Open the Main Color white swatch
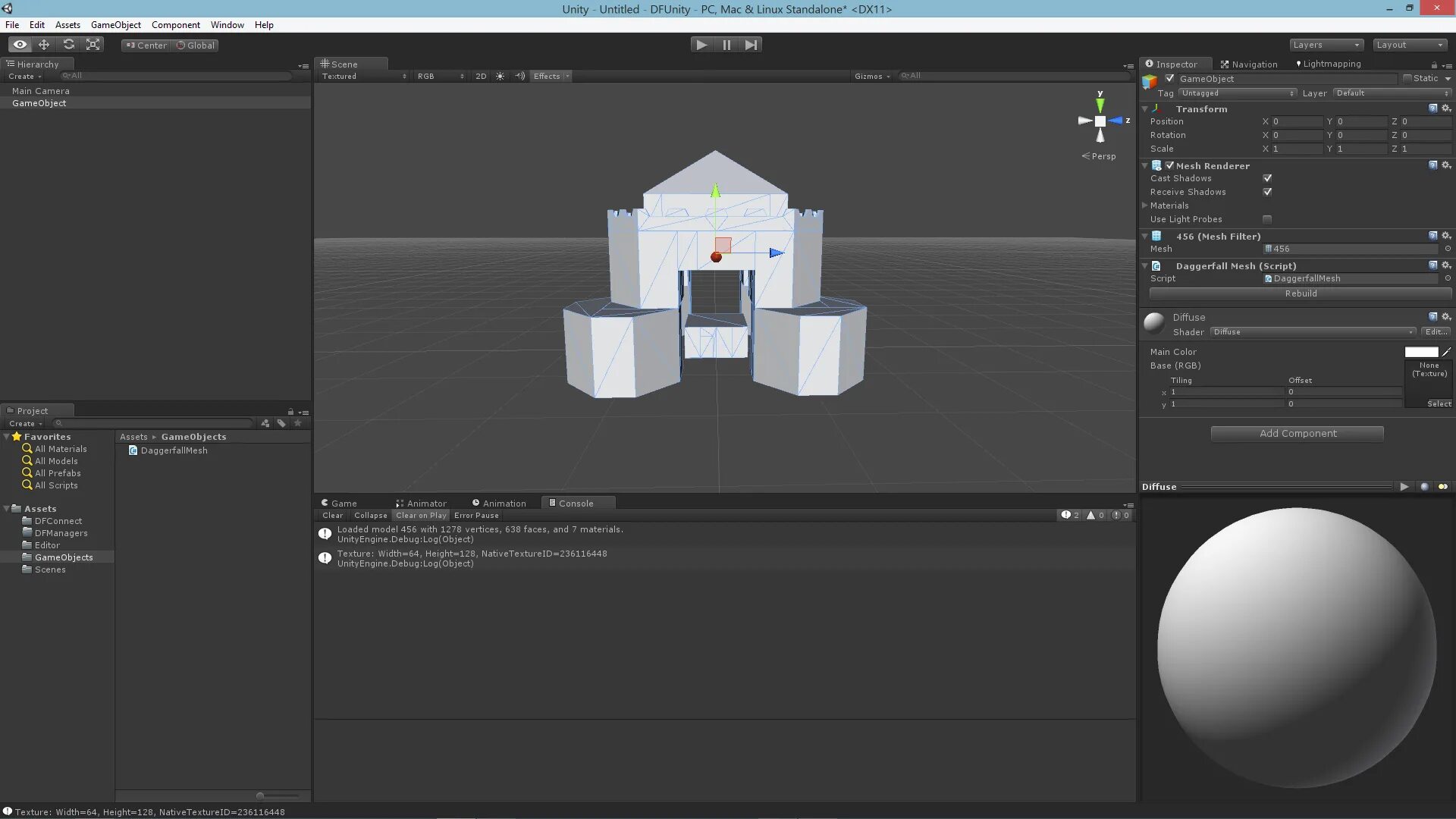The height and width of the screenshot is (819, 1456). [1420, 352]
